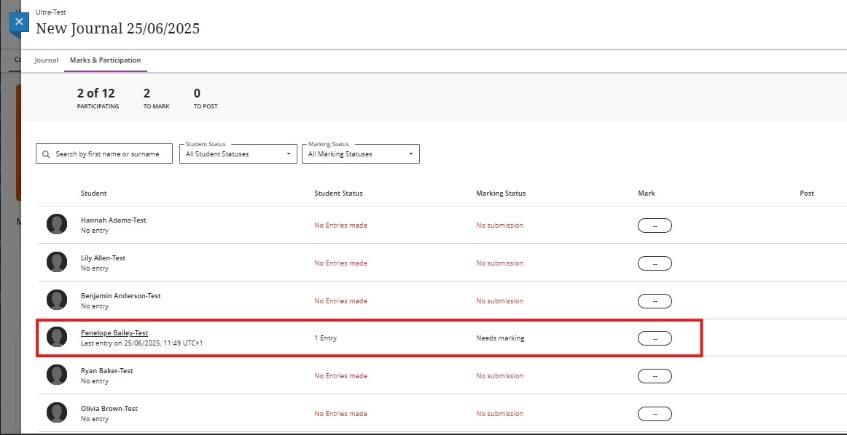847x435 pixels.
Task: Click Olivia Brown-Test avatar icon
Action: pos(57,413)
